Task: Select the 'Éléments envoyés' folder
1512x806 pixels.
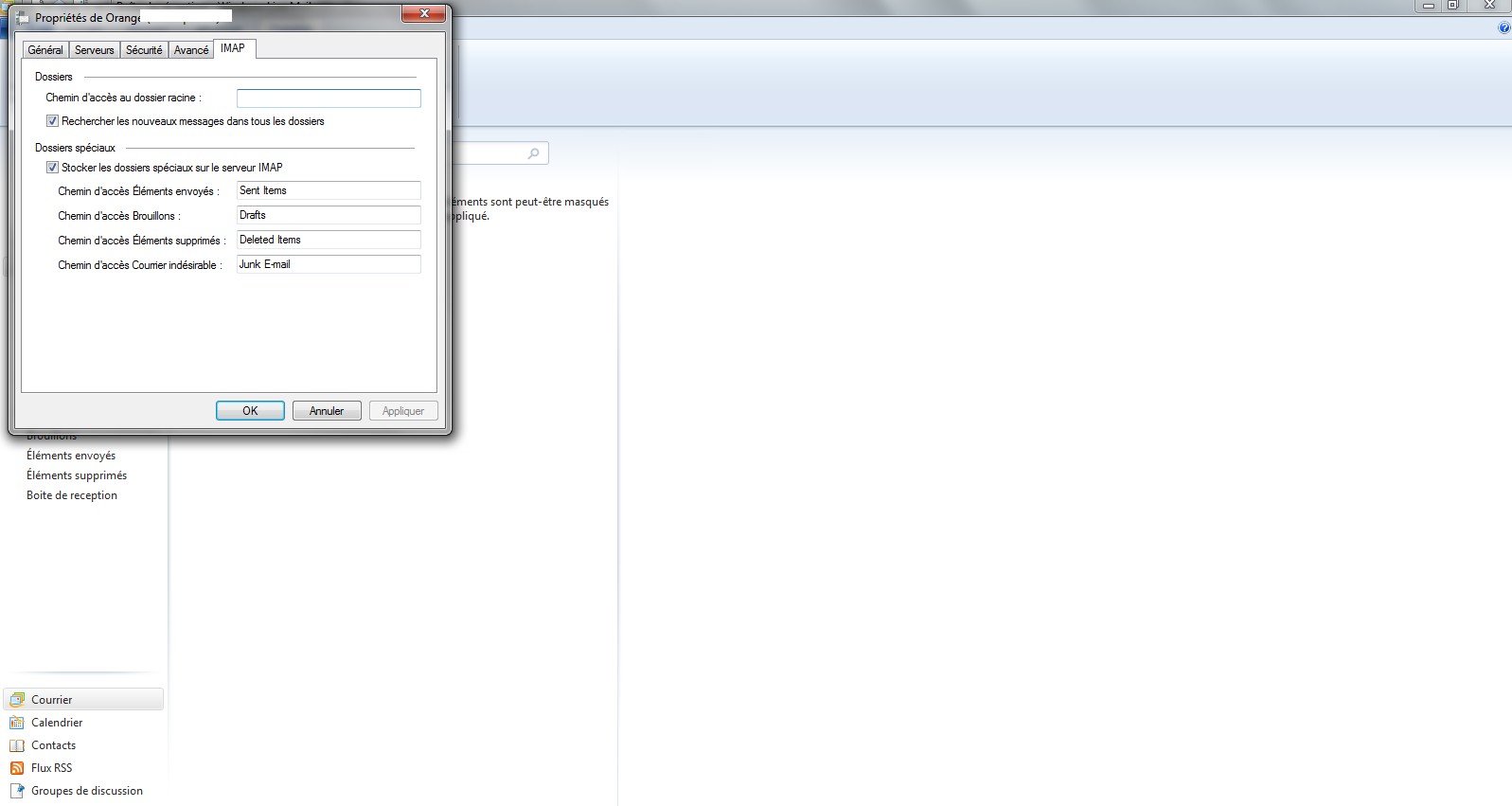Action: [71, 456]
